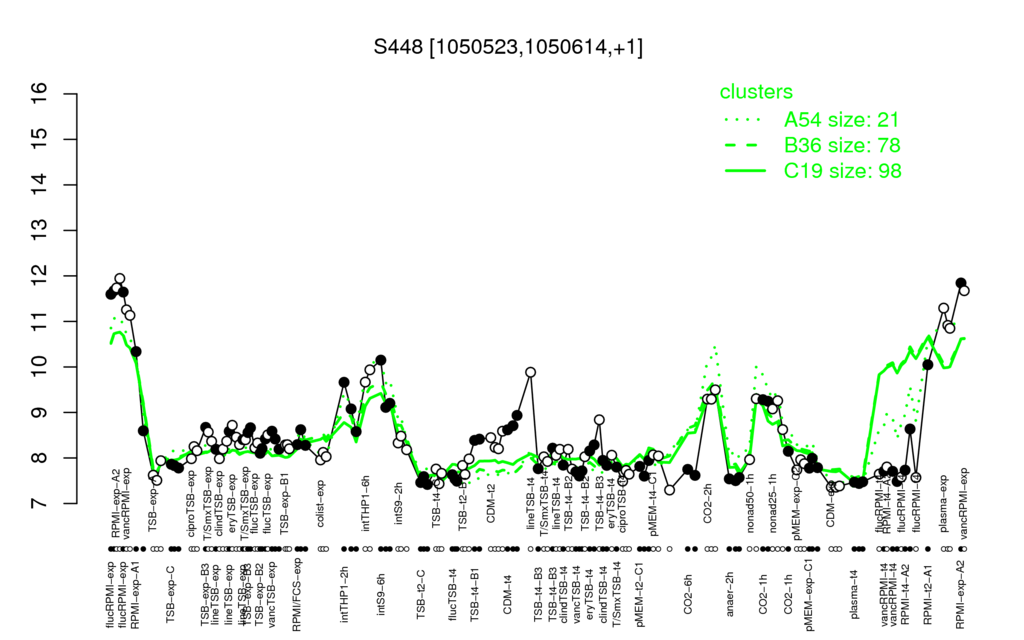Screen dimensions: 1024x640
Task: Click in-plot label 'plasma-exp'
Action: point(944,505)
